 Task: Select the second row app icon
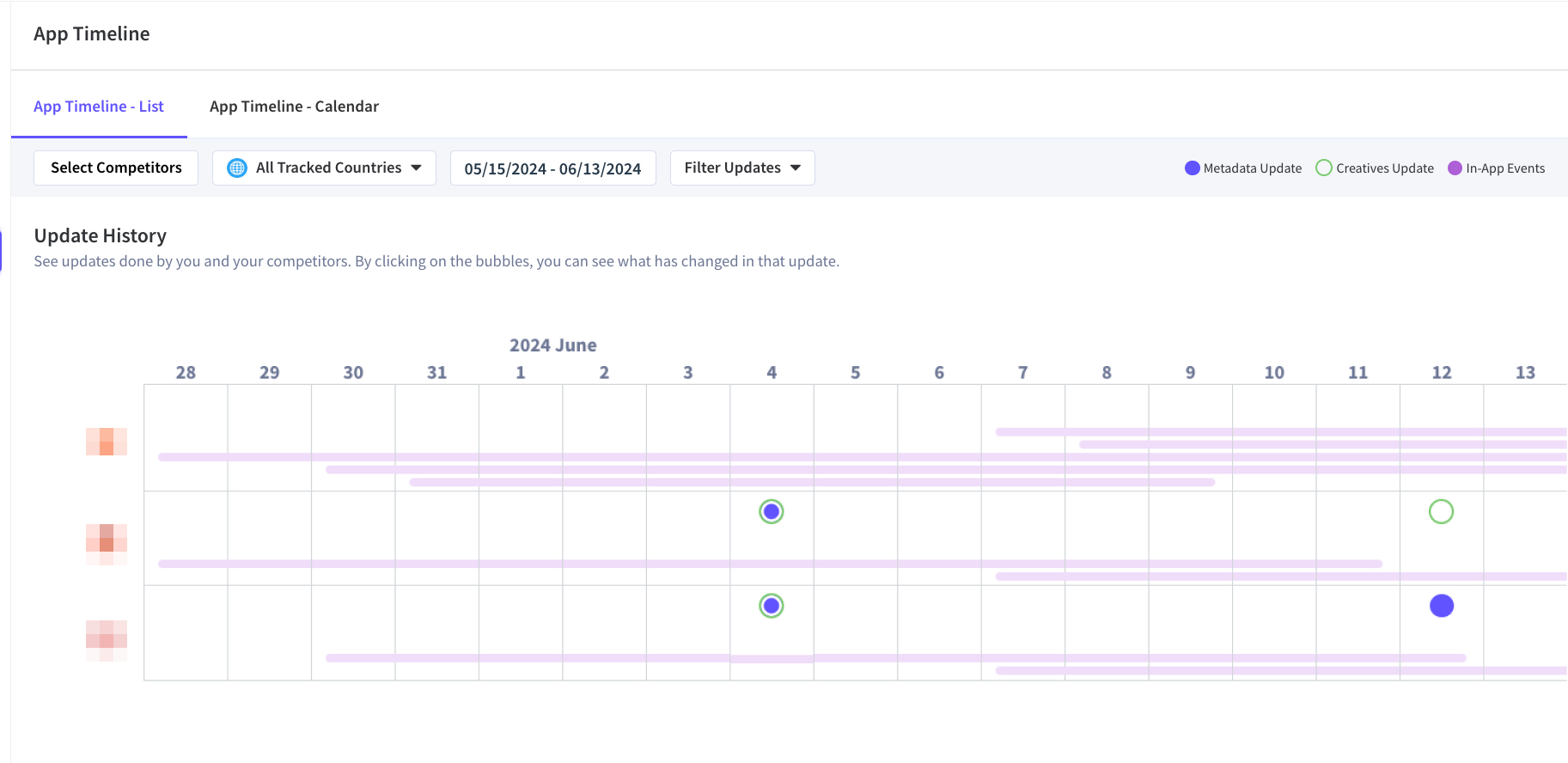[x=107, y=544]
